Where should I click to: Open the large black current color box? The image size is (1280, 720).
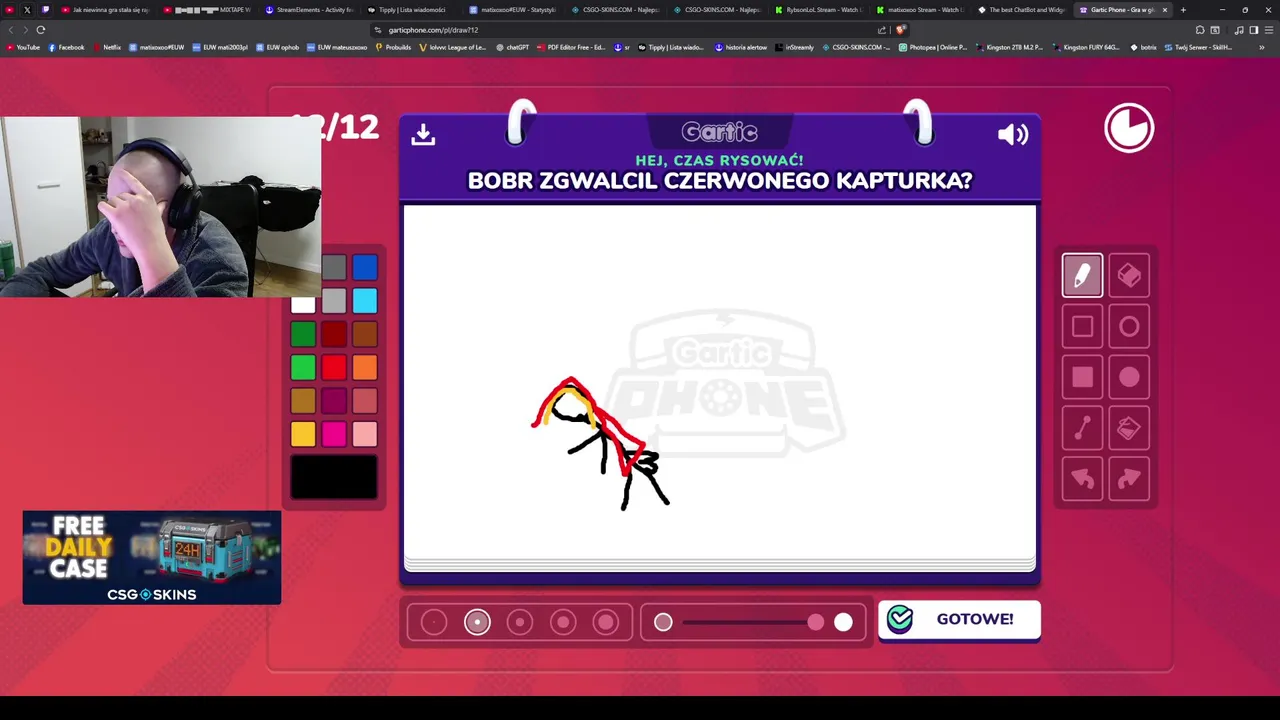pyautogui.click(x=334, y=477)
